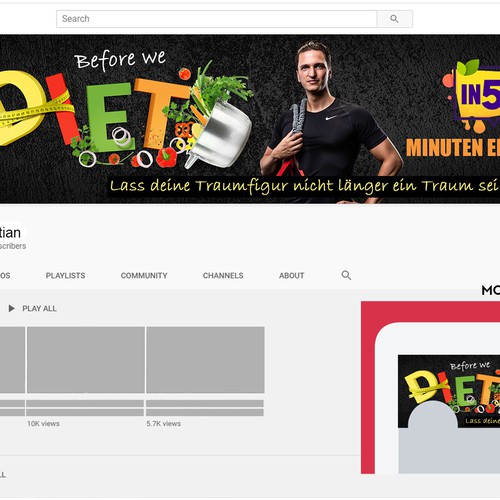Click the channel search magnifier icon
Screen dimensions: 500x500
346,275
